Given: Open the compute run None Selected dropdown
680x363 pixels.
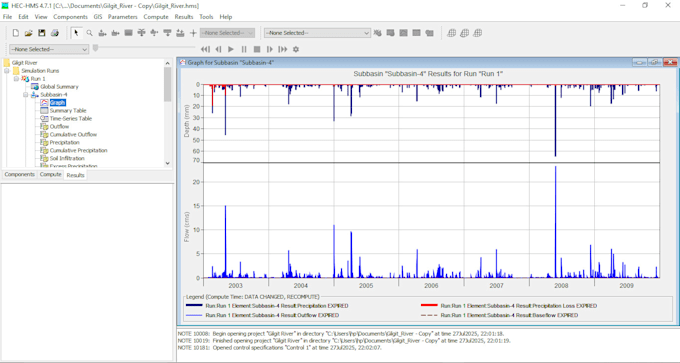Looking at the screenshot, I should (x=317, y=33).
